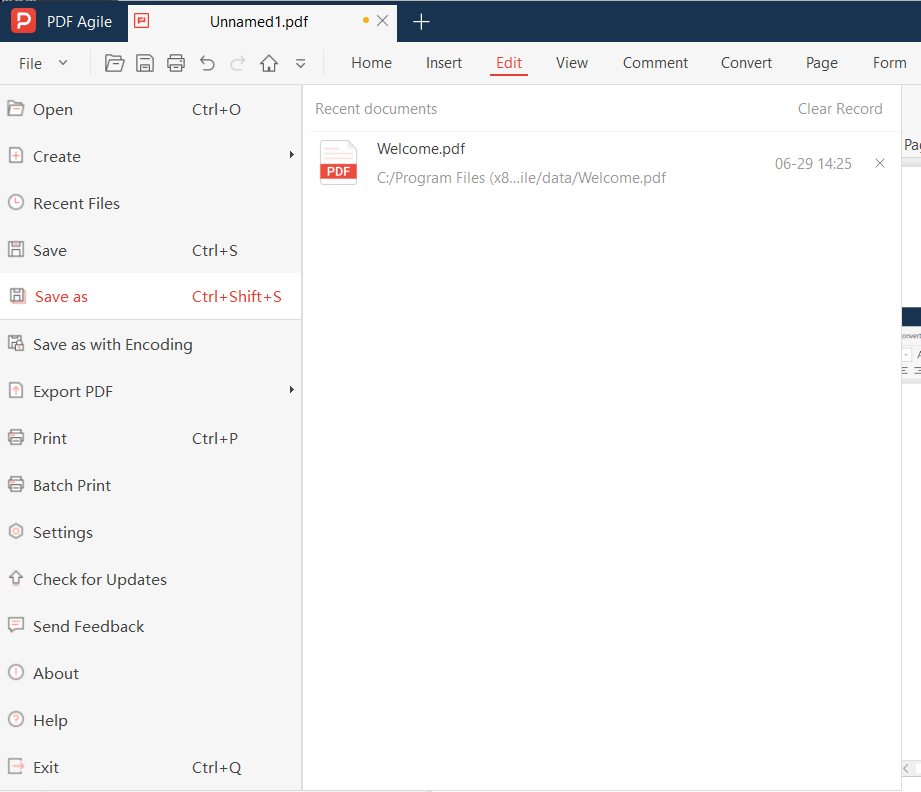Click the Settings gear icon
This screenshot has height=792, width=921.
point(16,531)
